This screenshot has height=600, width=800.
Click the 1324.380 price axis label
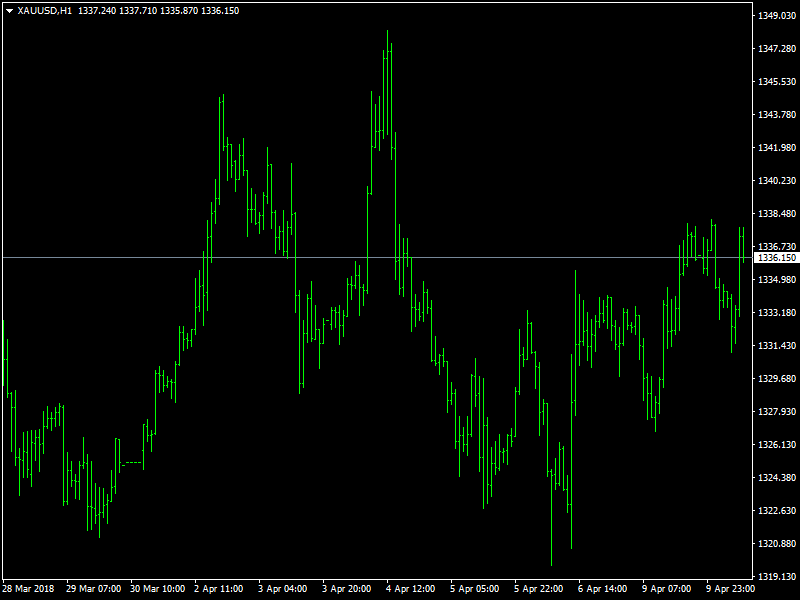[x=777, y=478]
